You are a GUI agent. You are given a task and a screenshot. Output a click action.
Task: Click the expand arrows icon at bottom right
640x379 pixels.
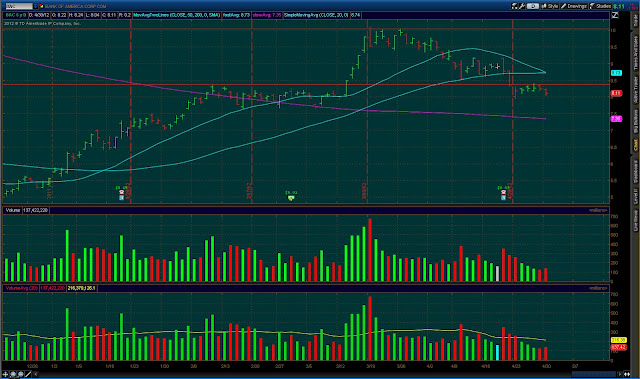627,374
